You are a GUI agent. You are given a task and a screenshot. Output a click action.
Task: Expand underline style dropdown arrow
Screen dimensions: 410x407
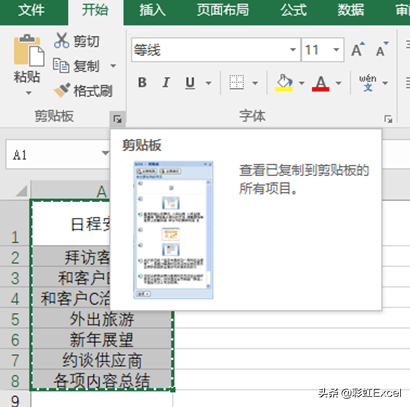tap(209, 83)
